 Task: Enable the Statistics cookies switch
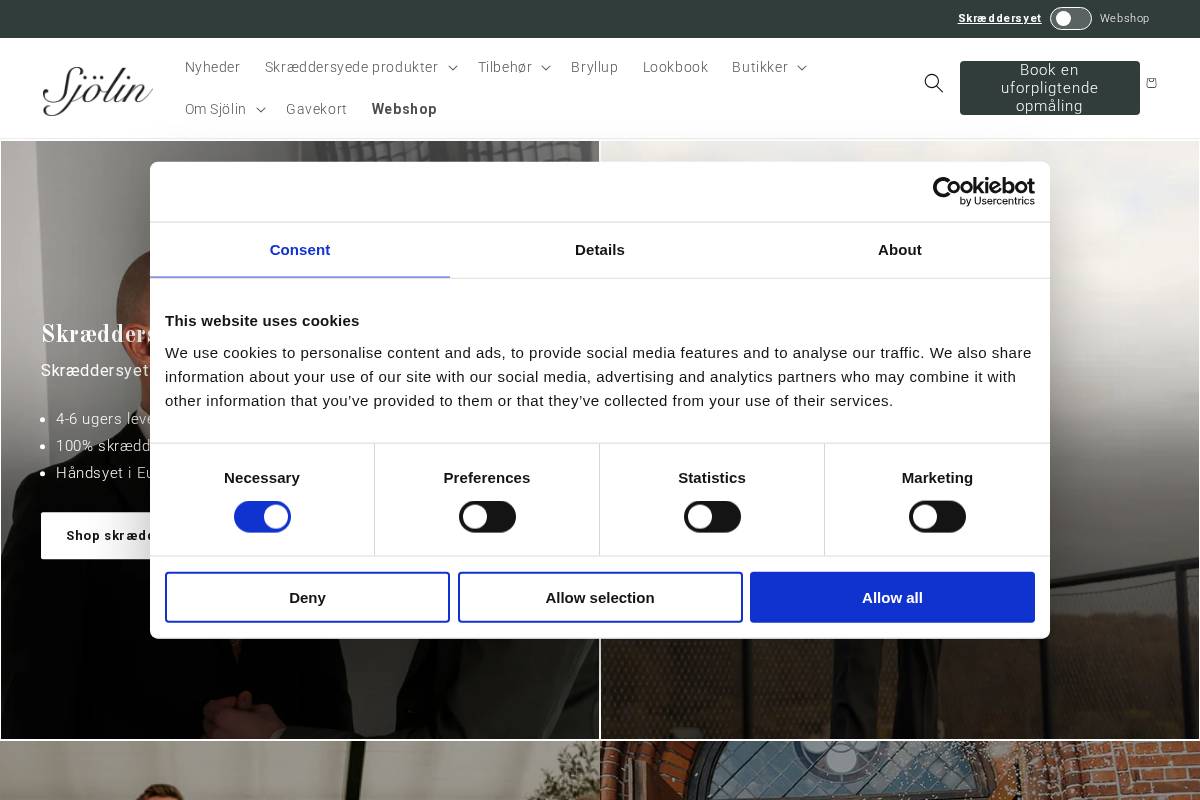point(712,517)
